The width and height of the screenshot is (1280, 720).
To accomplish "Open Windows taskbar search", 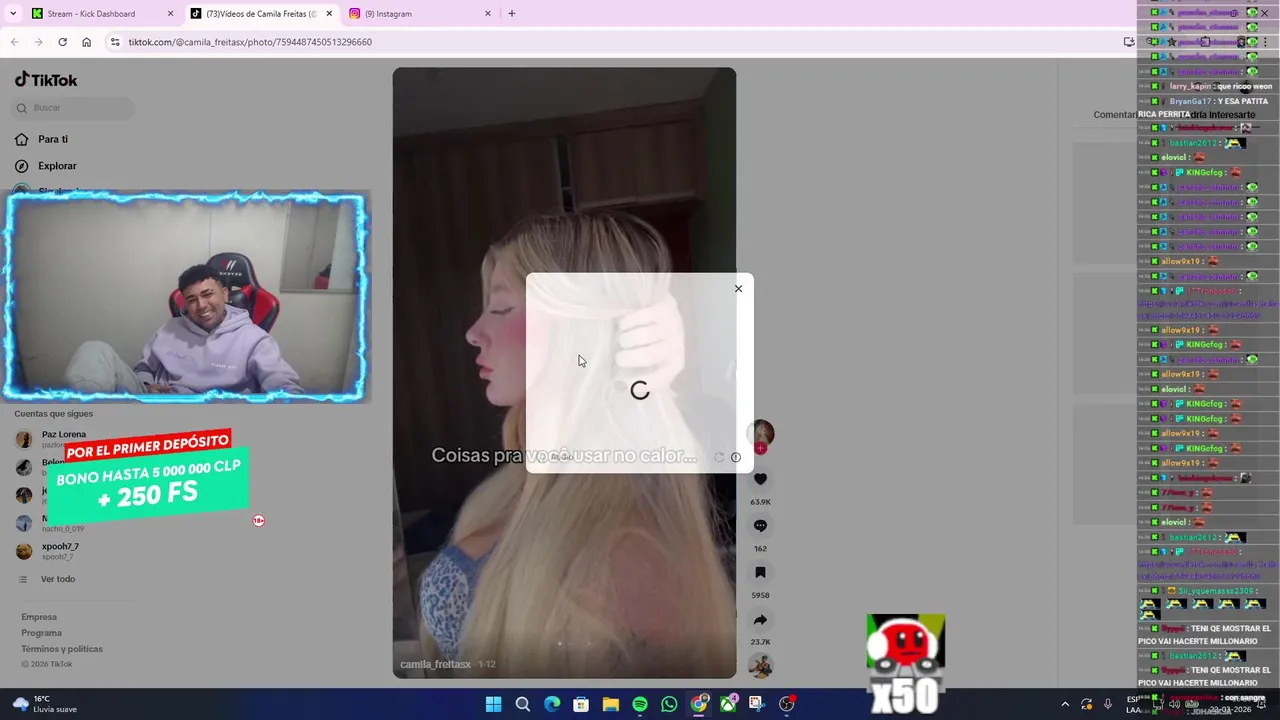I will [522, 704].
